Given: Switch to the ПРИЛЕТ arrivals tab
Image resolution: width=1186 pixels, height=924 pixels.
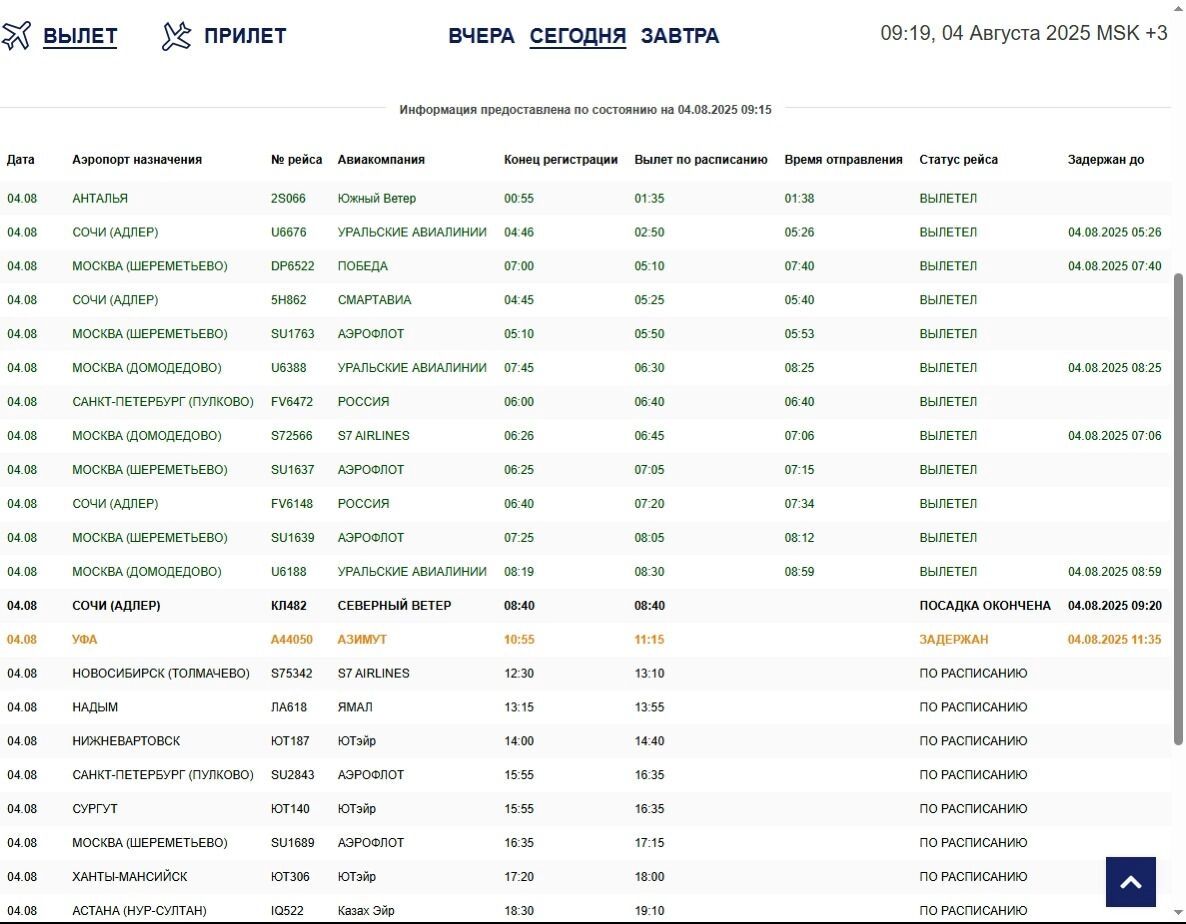Looking at the screenshot, I should [x=245, y=36].
